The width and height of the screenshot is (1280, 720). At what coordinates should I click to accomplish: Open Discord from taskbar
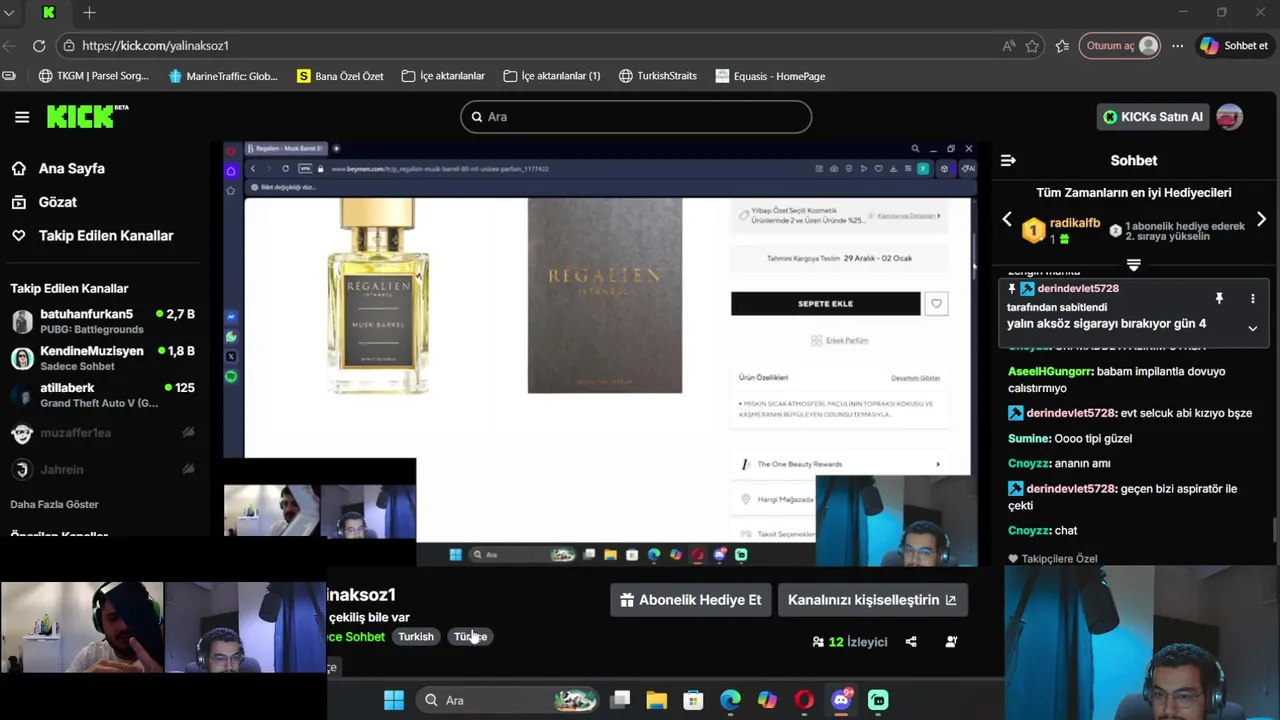pyautogui.click(x=841, y=700)
